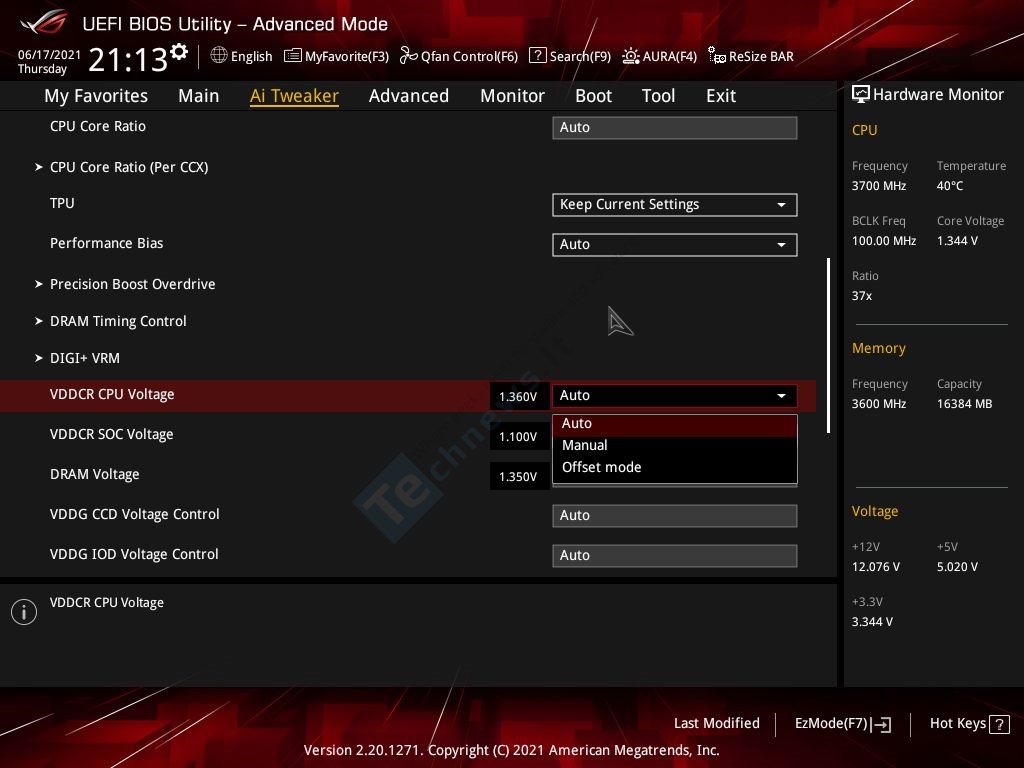Click the 3700 MHz CPU frequency value
Viewport: 1024px width, 768px height.
[x=878, y=186]
